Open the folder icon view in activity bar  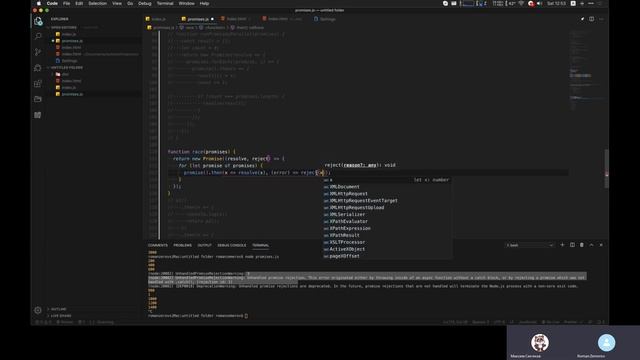click(38, 99)
